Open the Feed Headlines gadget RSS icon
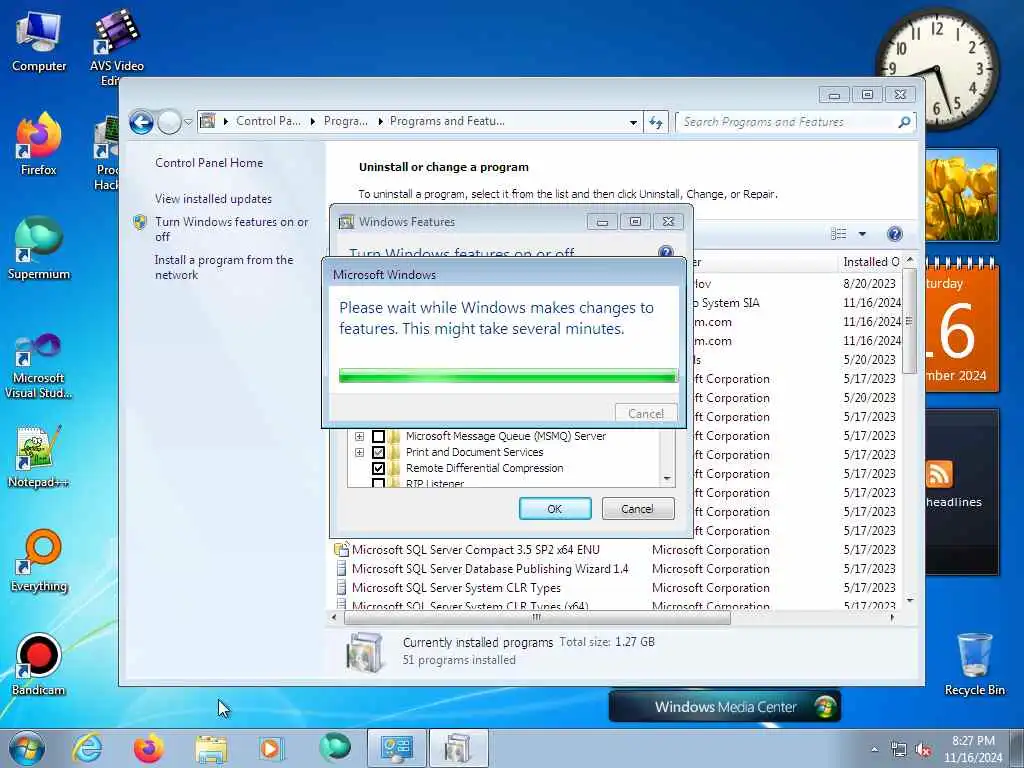The image size is (1024, 768). [x=938, y=474]
